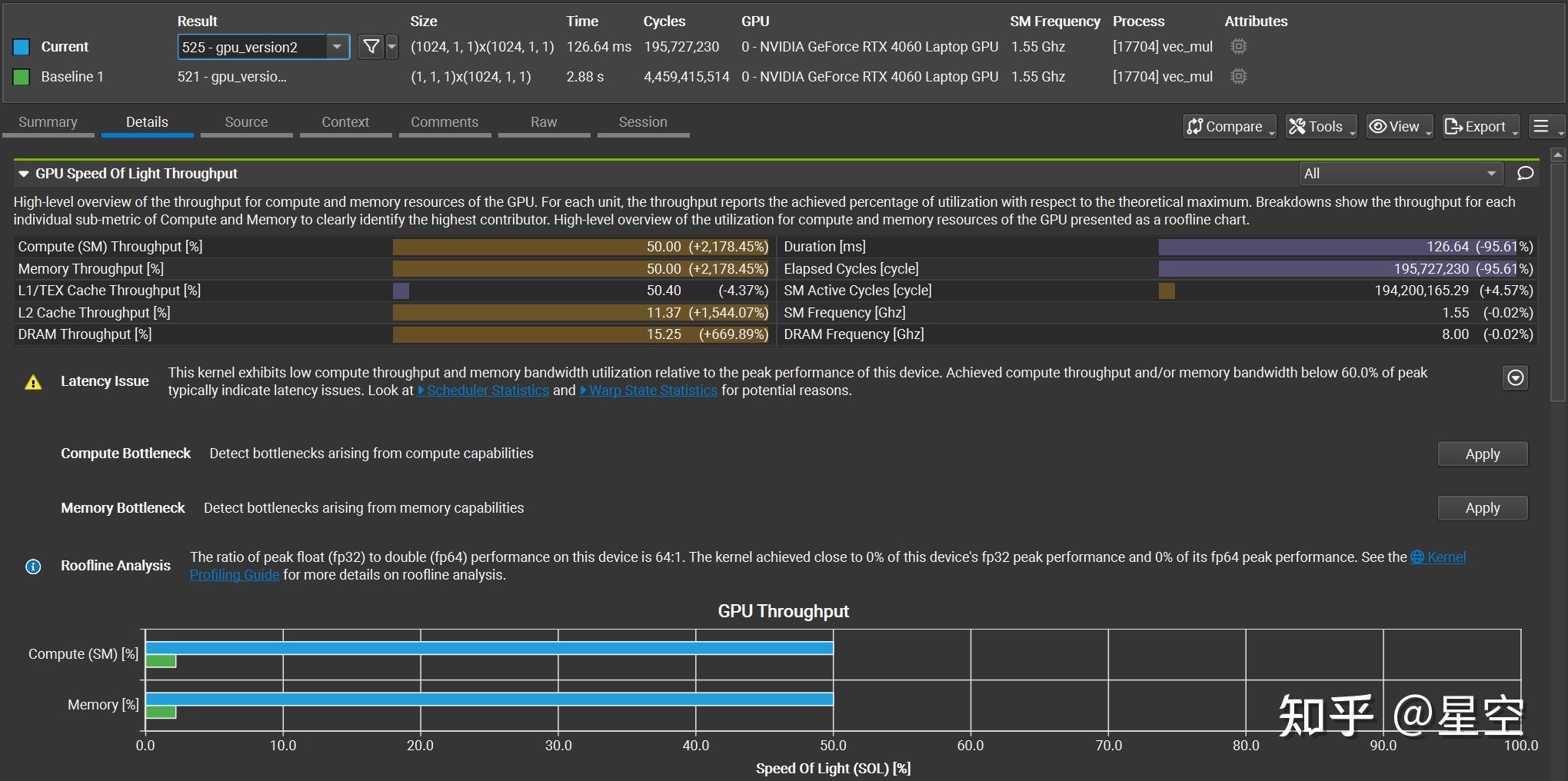Click the gear icon in Baseline 1's Attributes column
1568x781 pixels.
(1237, 77)
